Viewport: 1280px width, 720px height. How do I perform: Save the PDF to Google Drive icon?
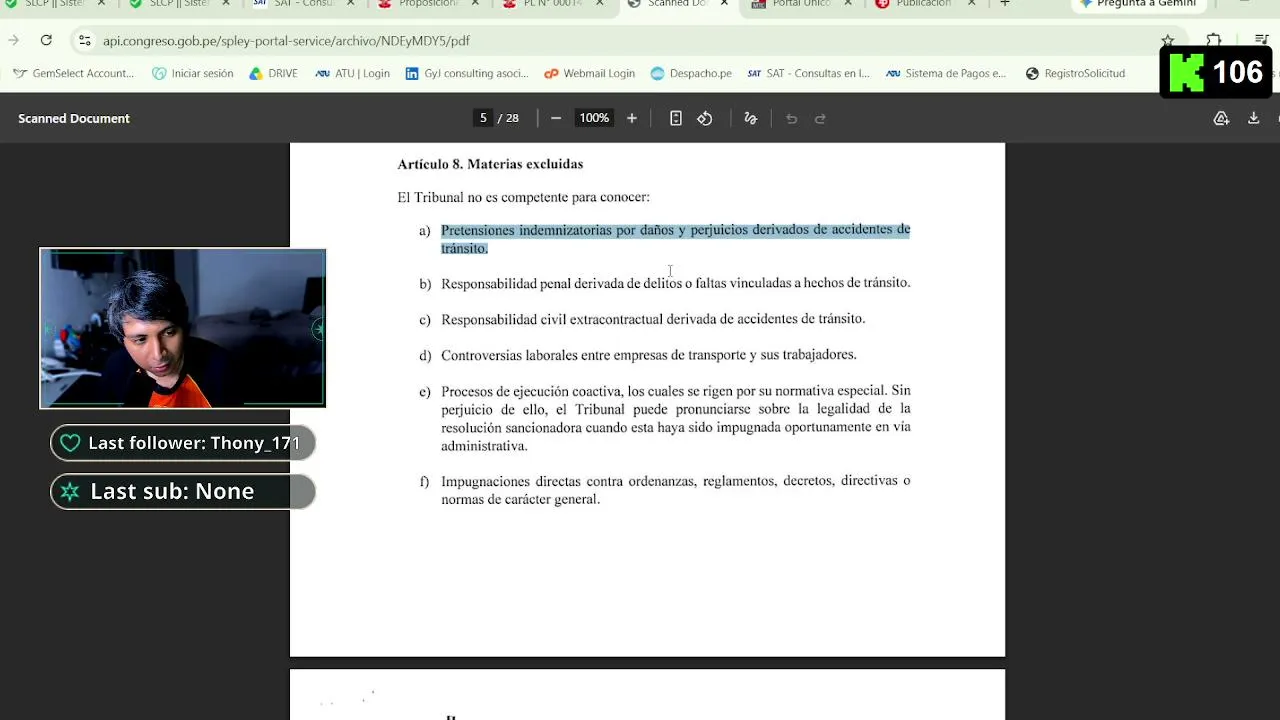point(1221,118)
